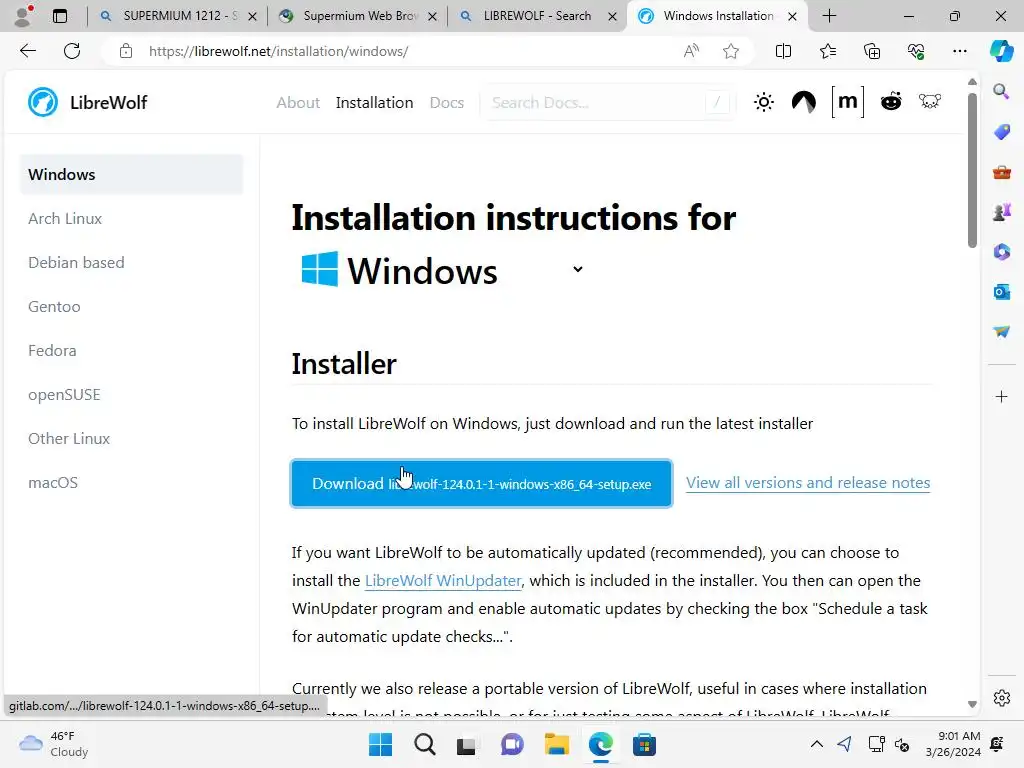Open the tab actions menu icon

coord(59,16)
